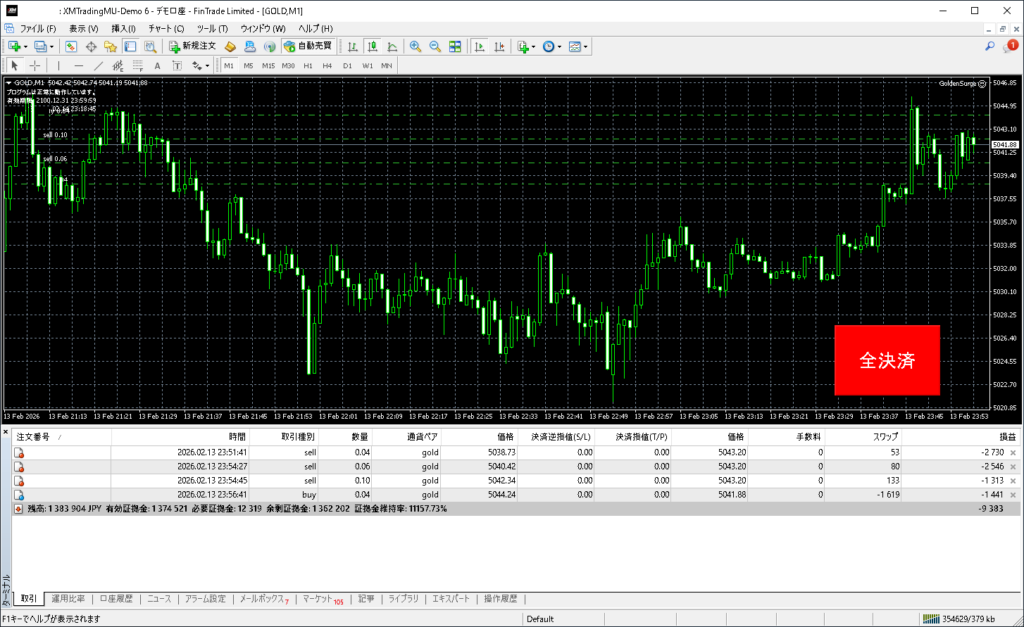The image size is (1024, 627).
Task: Click the search icon in toolbar
Action: [990, 46]
